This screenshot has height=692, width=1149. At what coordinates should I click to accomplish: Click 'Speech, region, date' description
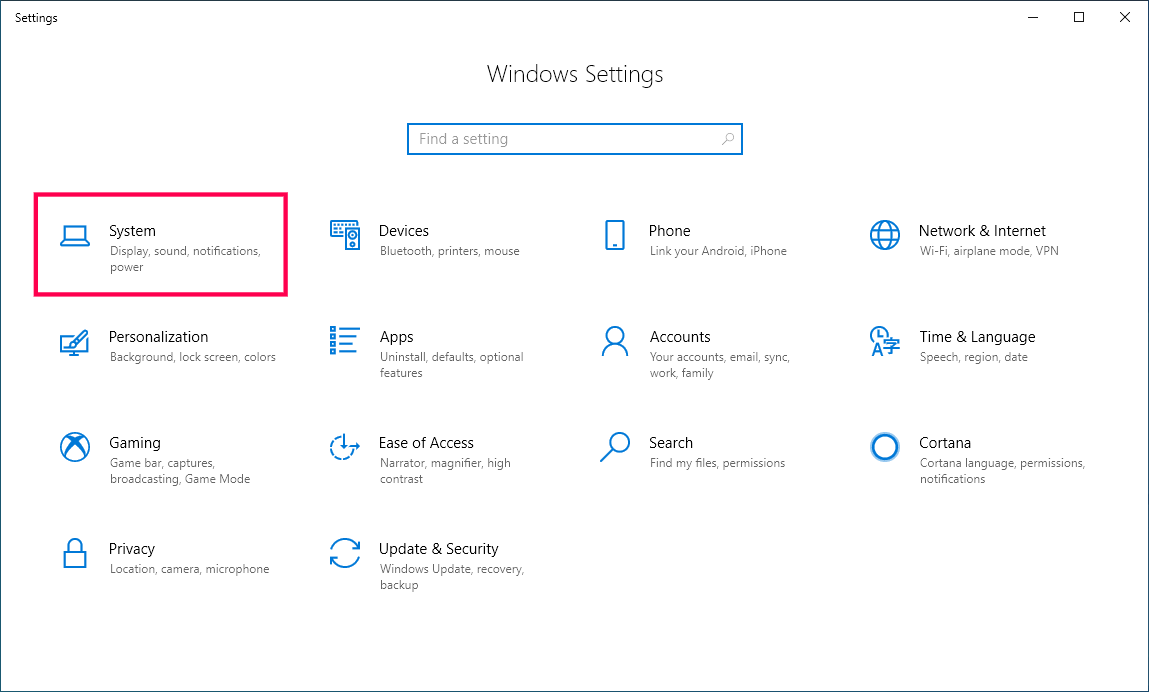974,357
